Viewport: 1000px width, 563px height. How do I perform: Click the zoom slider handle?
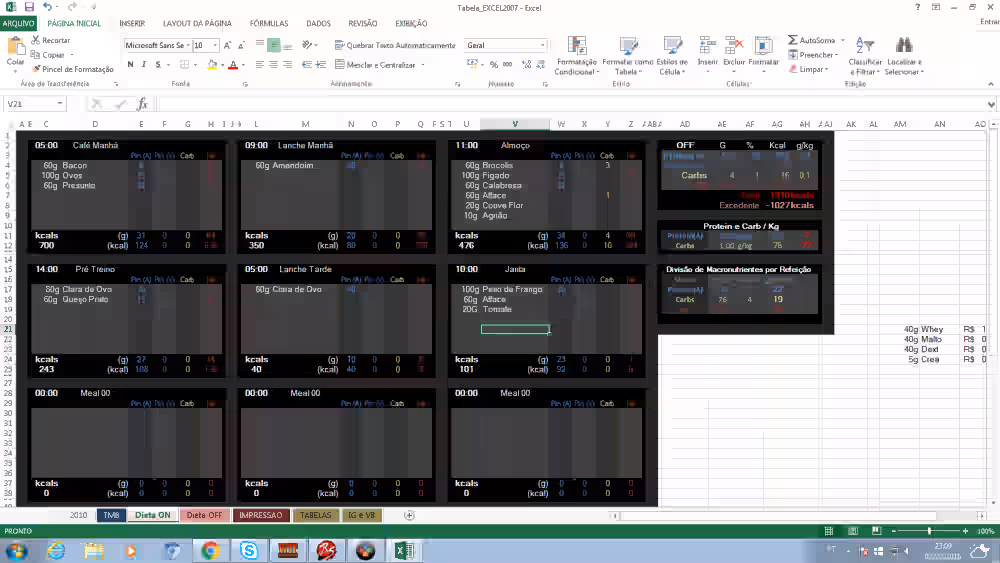point(929,530)
